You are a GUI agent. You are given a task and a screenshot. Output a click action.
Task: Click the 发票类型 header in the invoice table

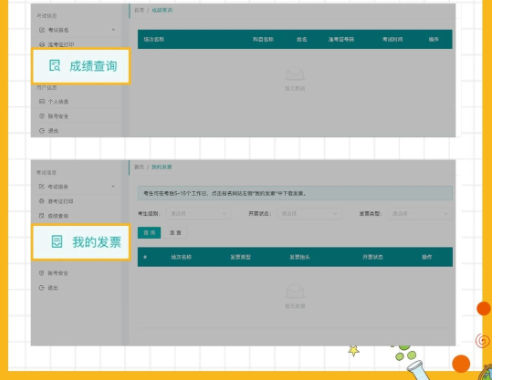click(240, 257)
